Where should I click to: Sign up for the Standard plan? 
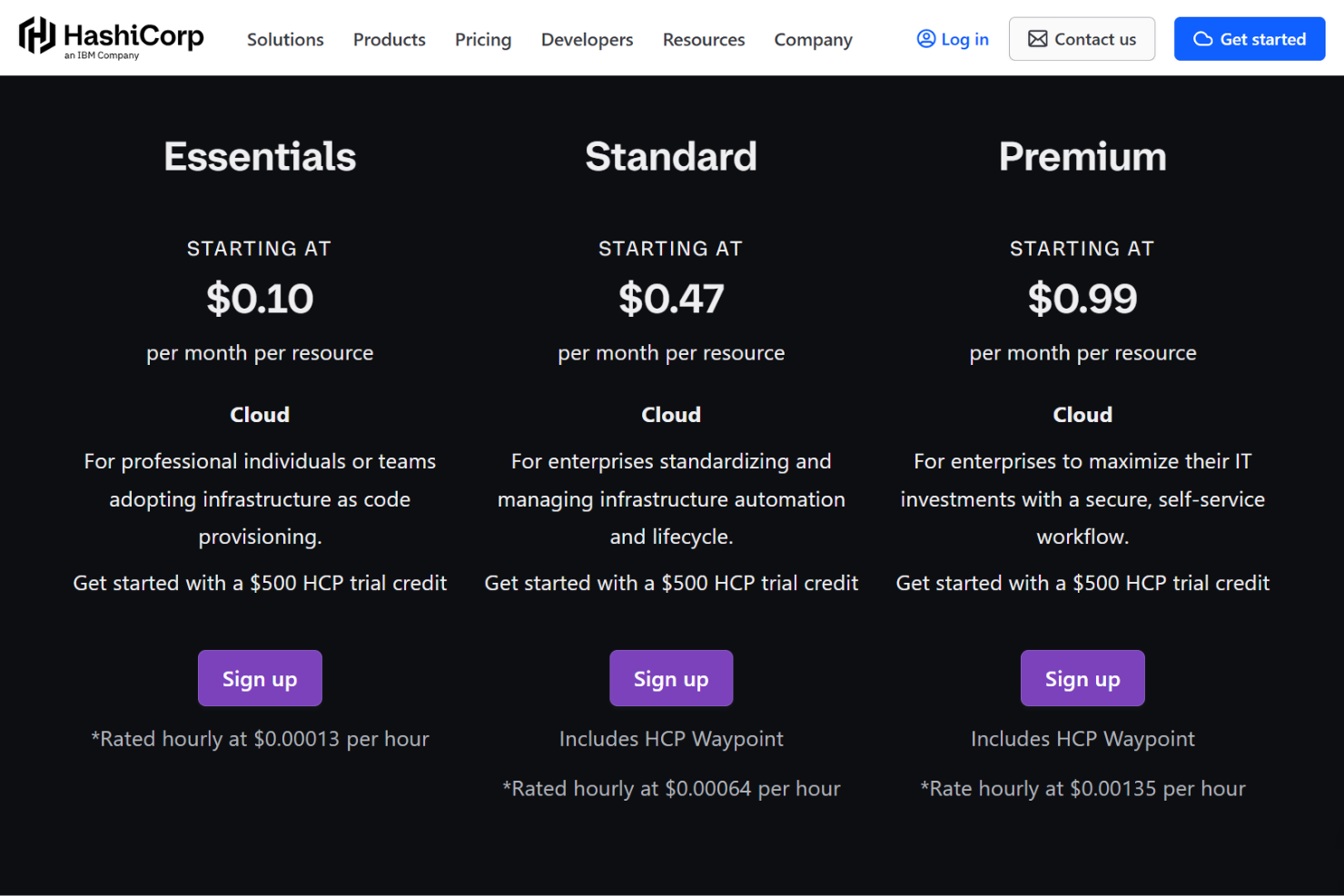tap(671, 678)
